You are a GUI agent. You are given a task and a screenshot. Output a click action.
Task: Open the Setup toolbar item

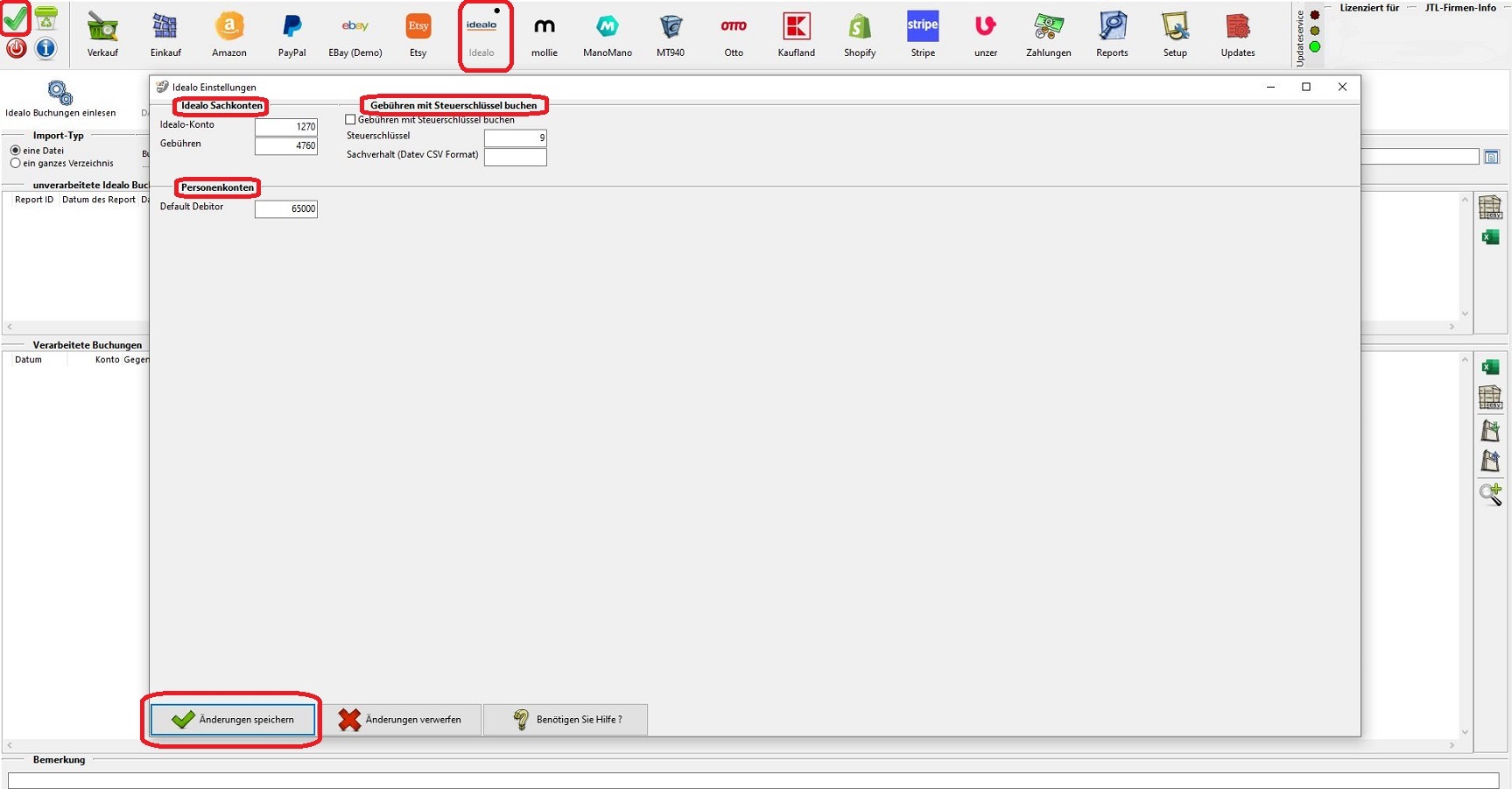[1175, 35]
